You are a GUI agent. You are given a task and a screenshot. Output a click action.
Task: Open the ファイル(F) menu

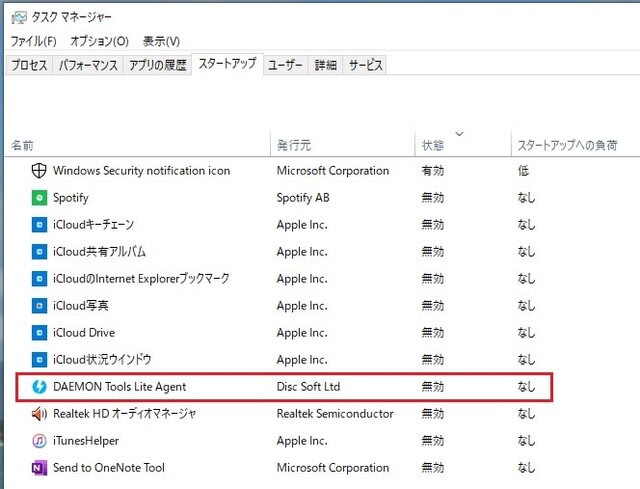33,41
